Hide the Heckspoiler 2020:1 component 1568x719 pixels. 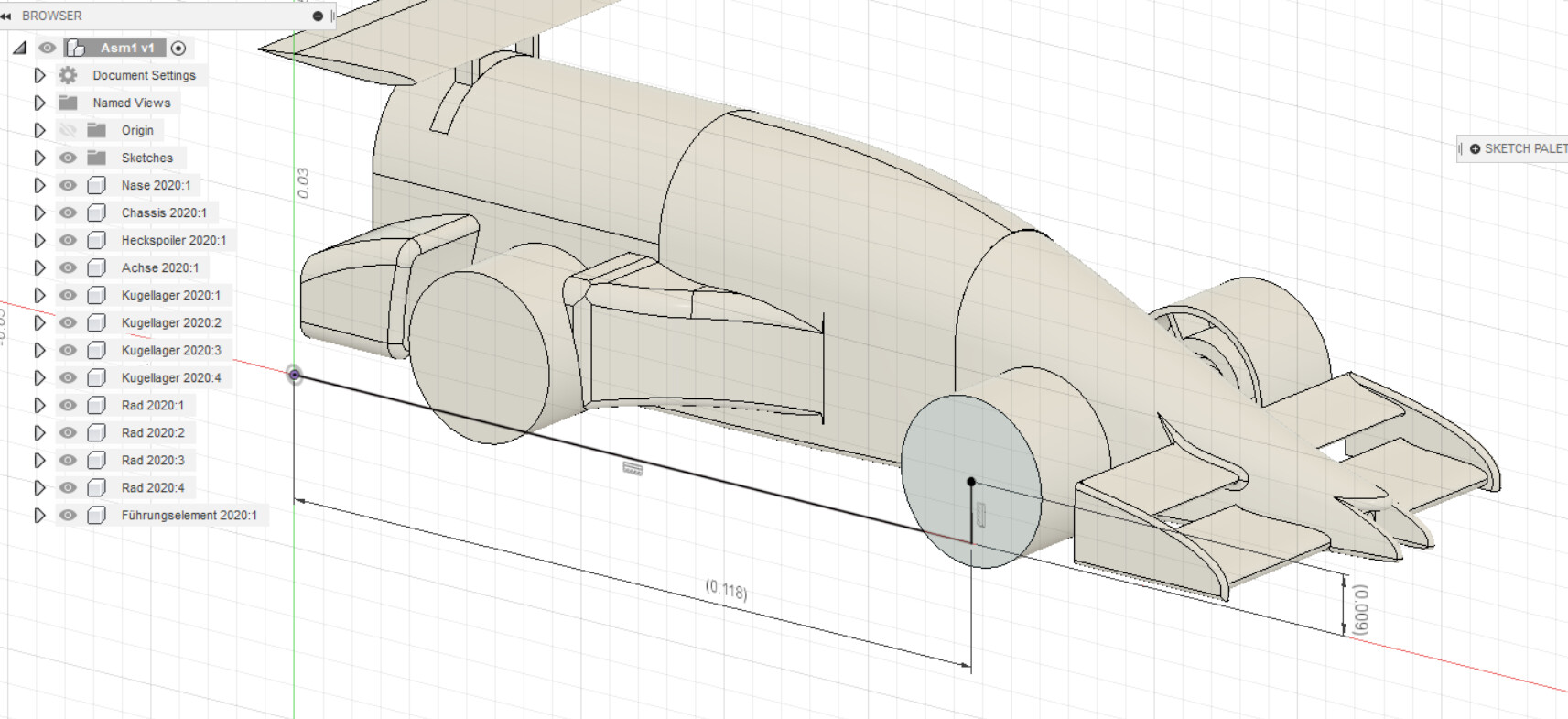(x=68, y=240)
